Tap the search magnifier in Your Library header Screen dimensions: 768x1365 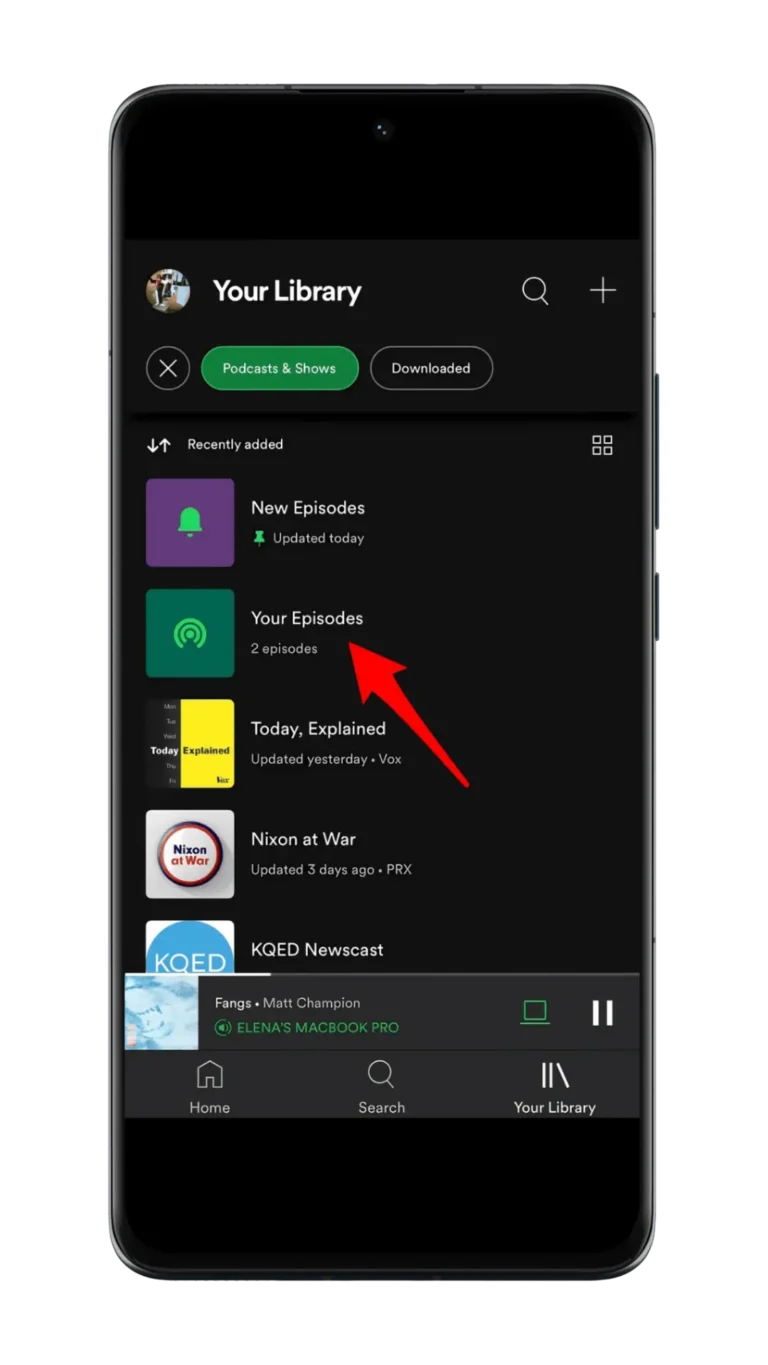click(535, 291)
